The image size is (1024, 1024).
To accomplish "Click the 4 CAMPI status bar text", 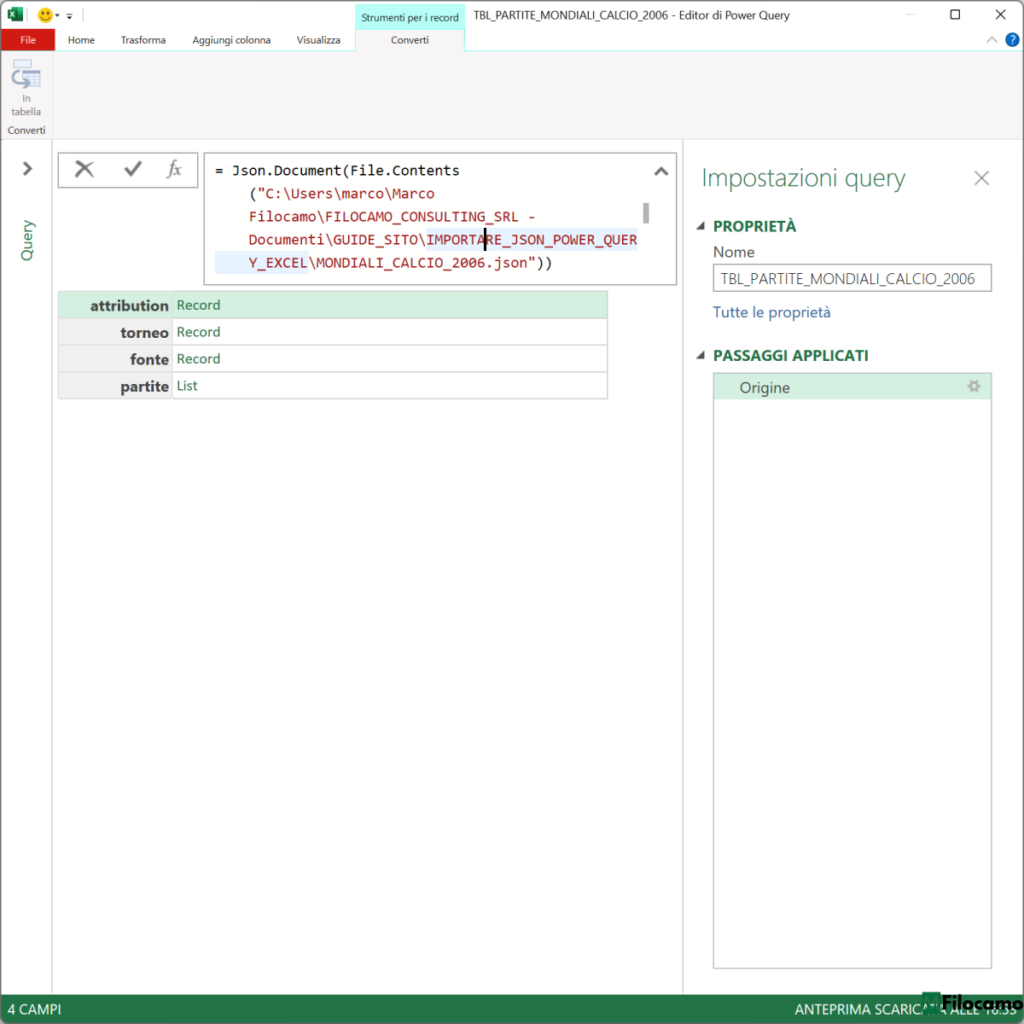I will [34, 1009].
